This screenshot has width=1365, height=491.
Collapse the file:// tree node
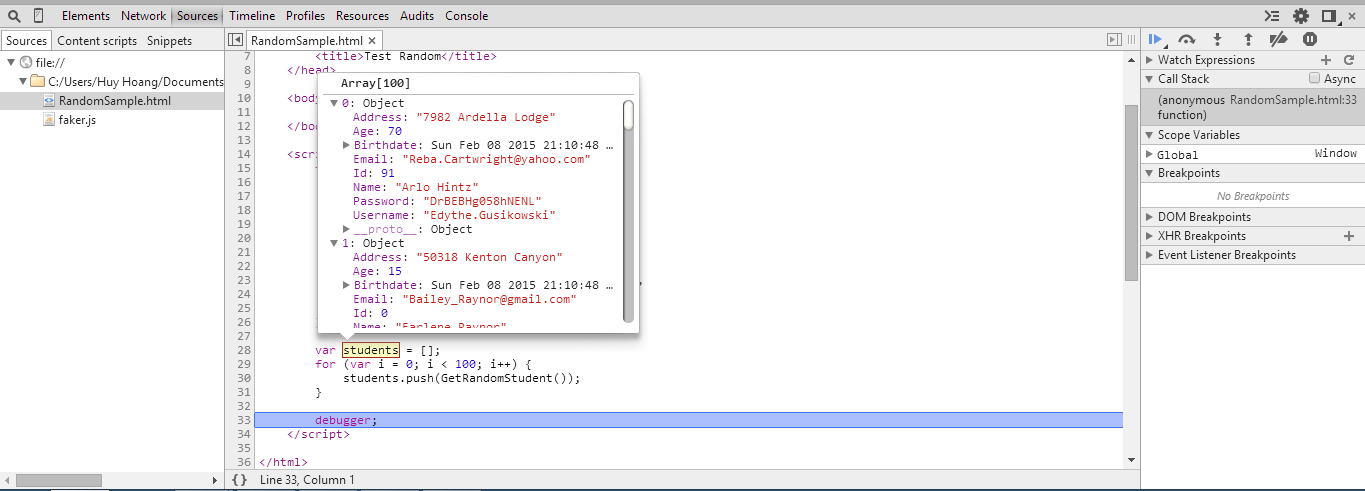pyautogui.click(x=11, y=62)
